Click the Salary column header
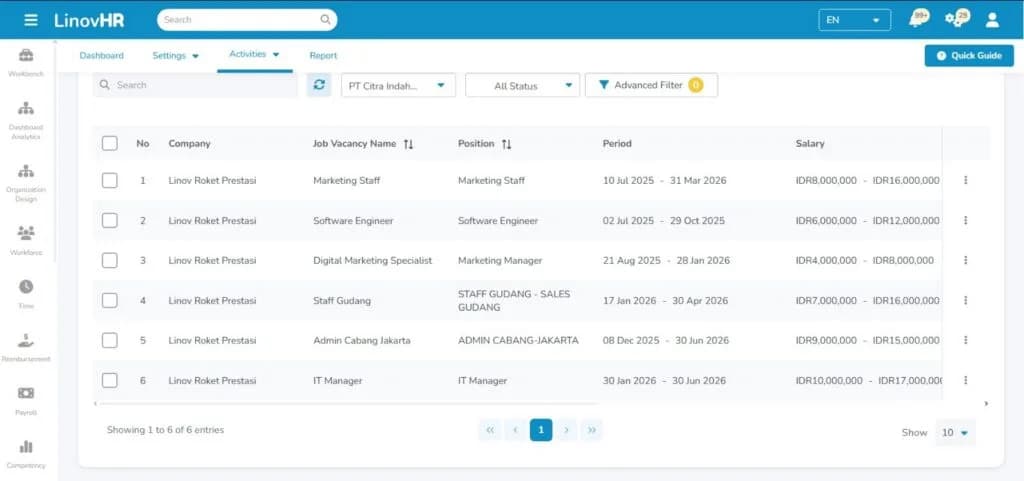This screenshot has height=481, width=1024. (810, 144)
